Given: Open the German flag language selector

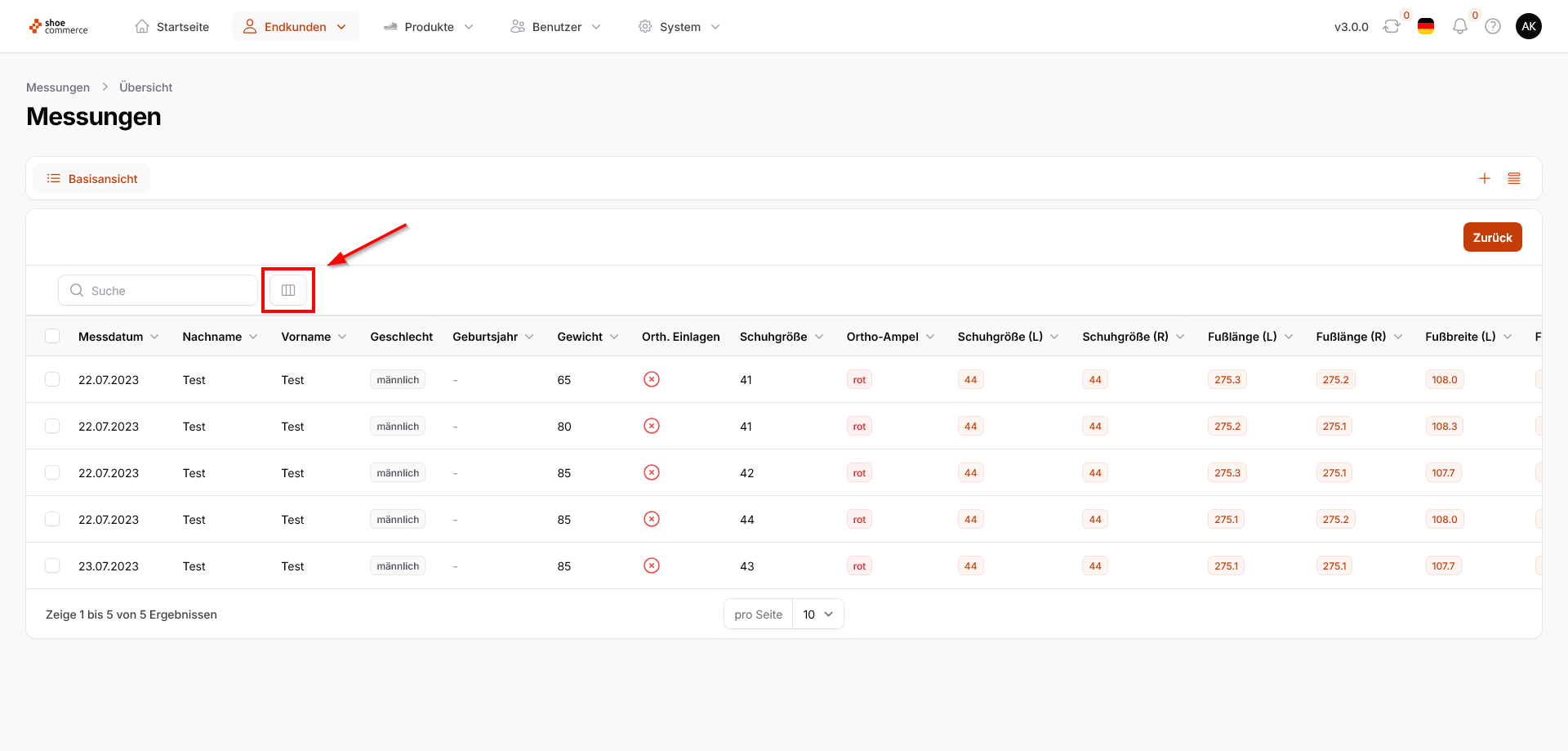Looking at the screenshot, I should tap(1426, 26).
